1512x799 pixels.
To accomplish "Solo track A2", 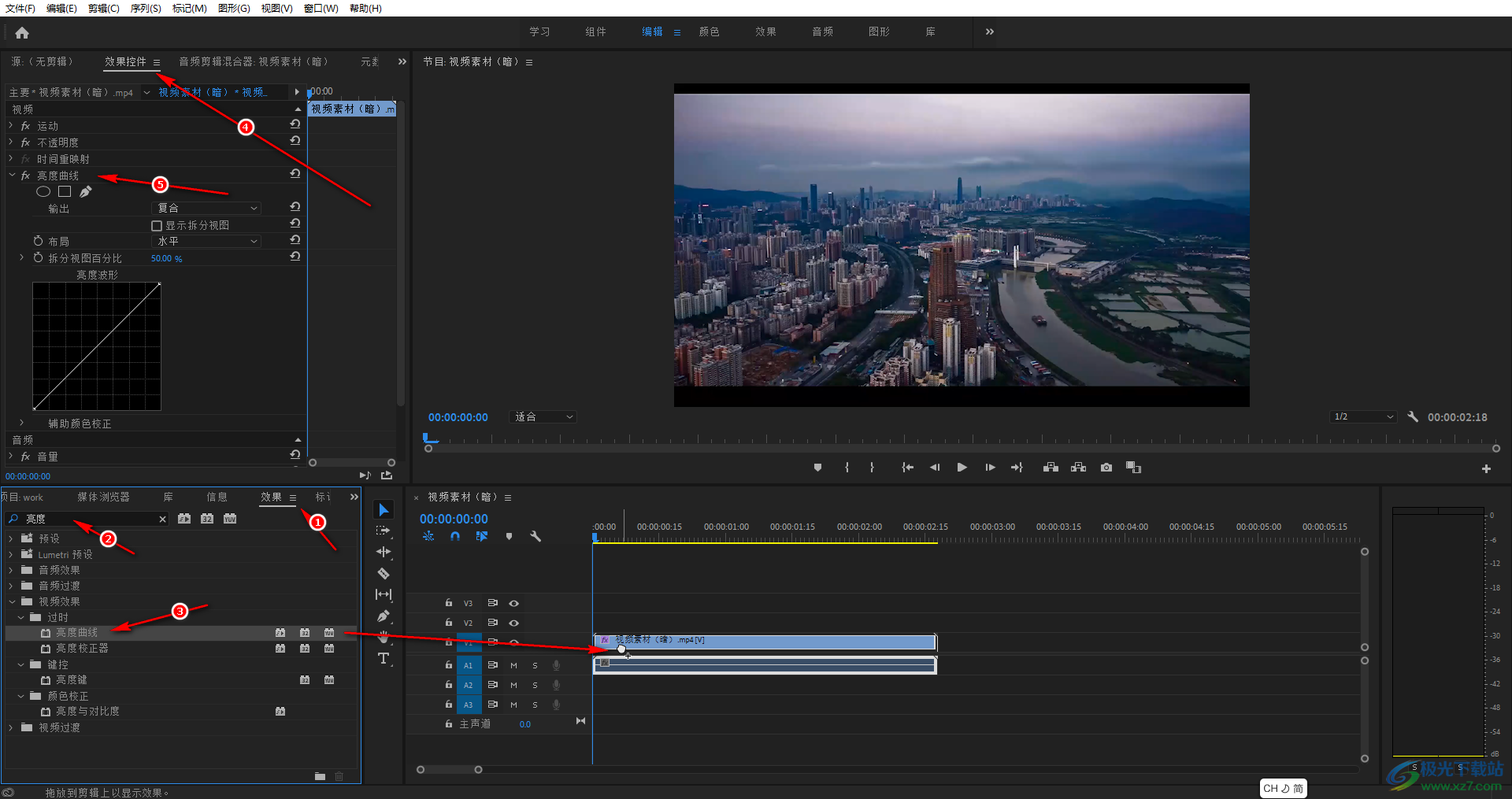I will 535,685.
